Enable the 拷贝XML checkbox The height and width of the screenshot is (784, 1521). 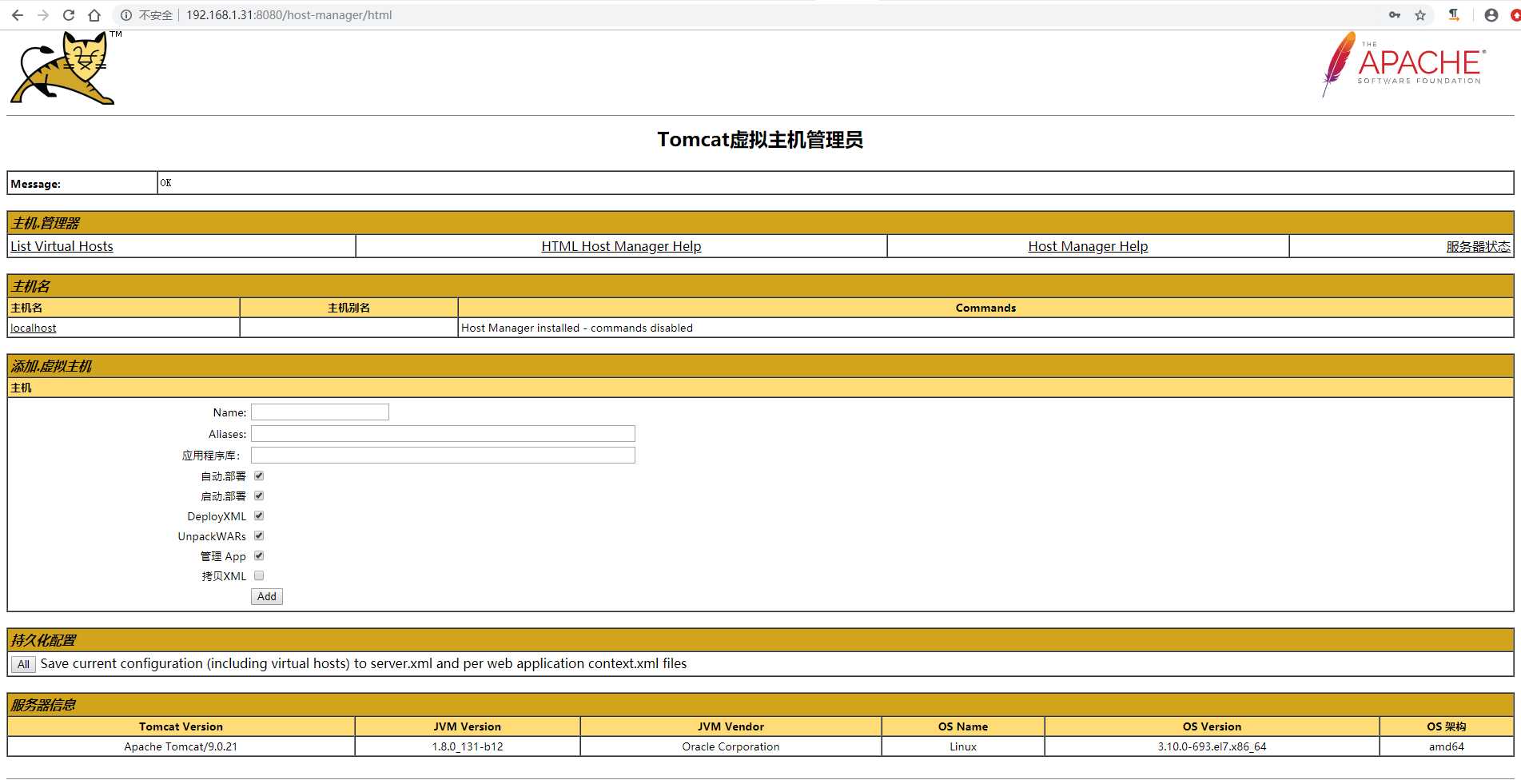coord(259,575)
